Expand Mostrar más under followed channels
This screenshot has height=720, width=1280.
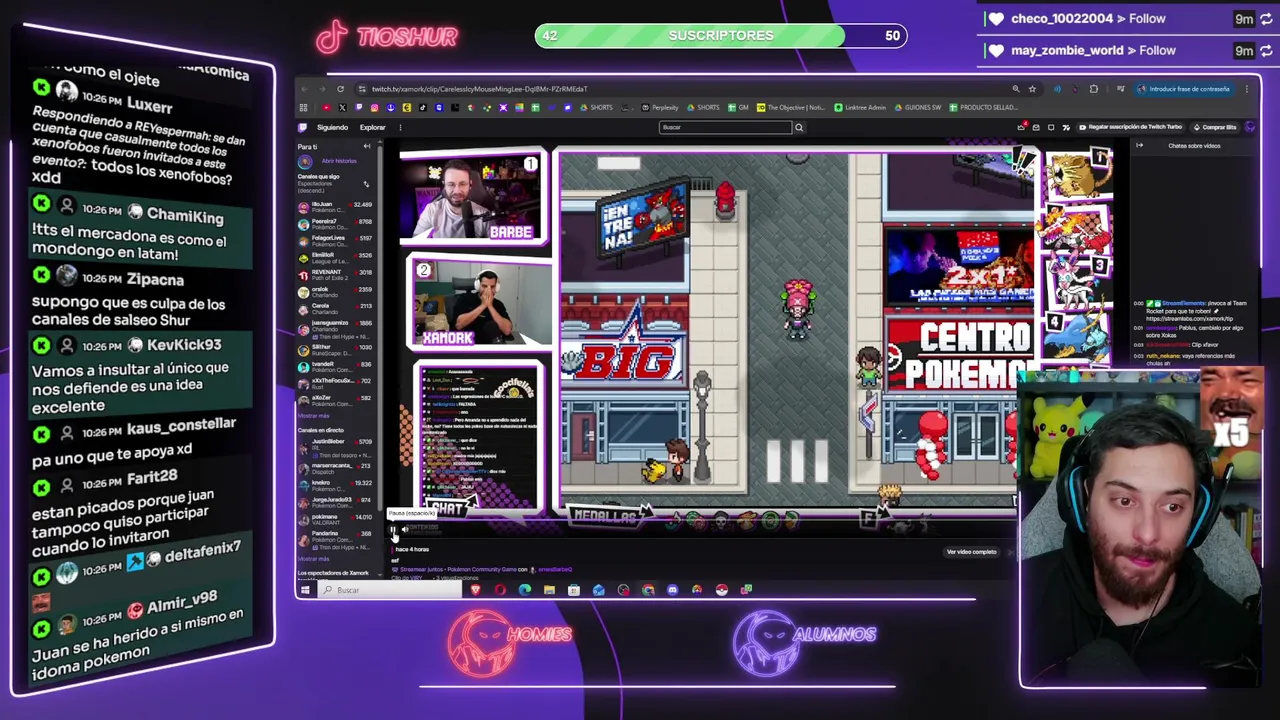pyautogui.click(x=313, y=415)
